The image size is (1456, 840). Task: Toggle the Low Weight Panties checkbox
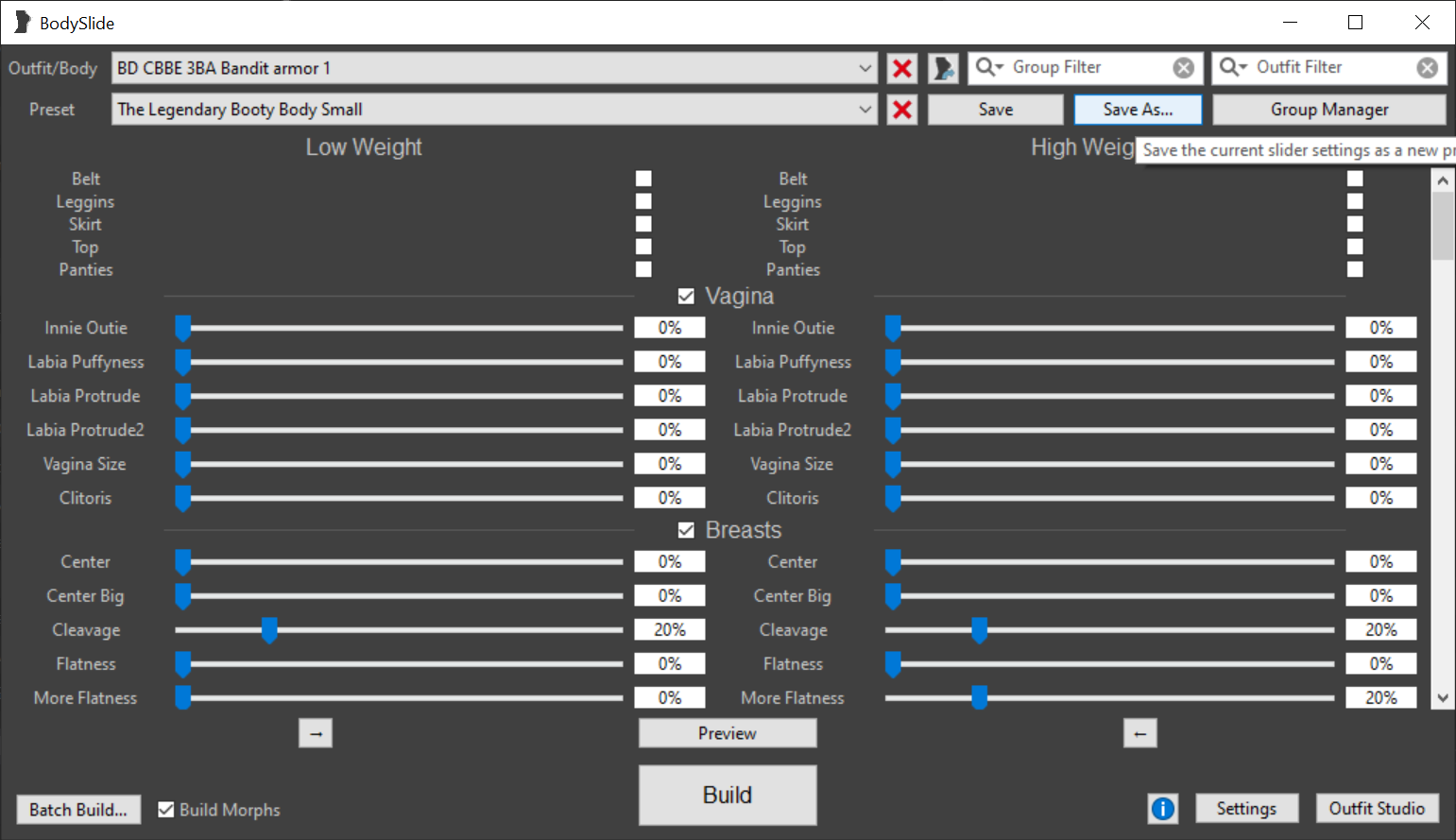pos(643,269)
